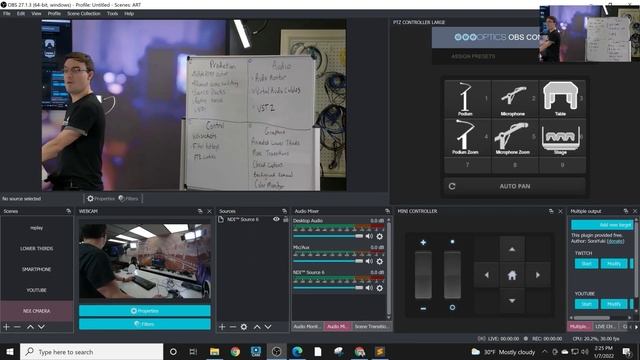The width and height of the screenshot is (640, 360).
Task: Move selected scene up
Action: coord(30,327)
